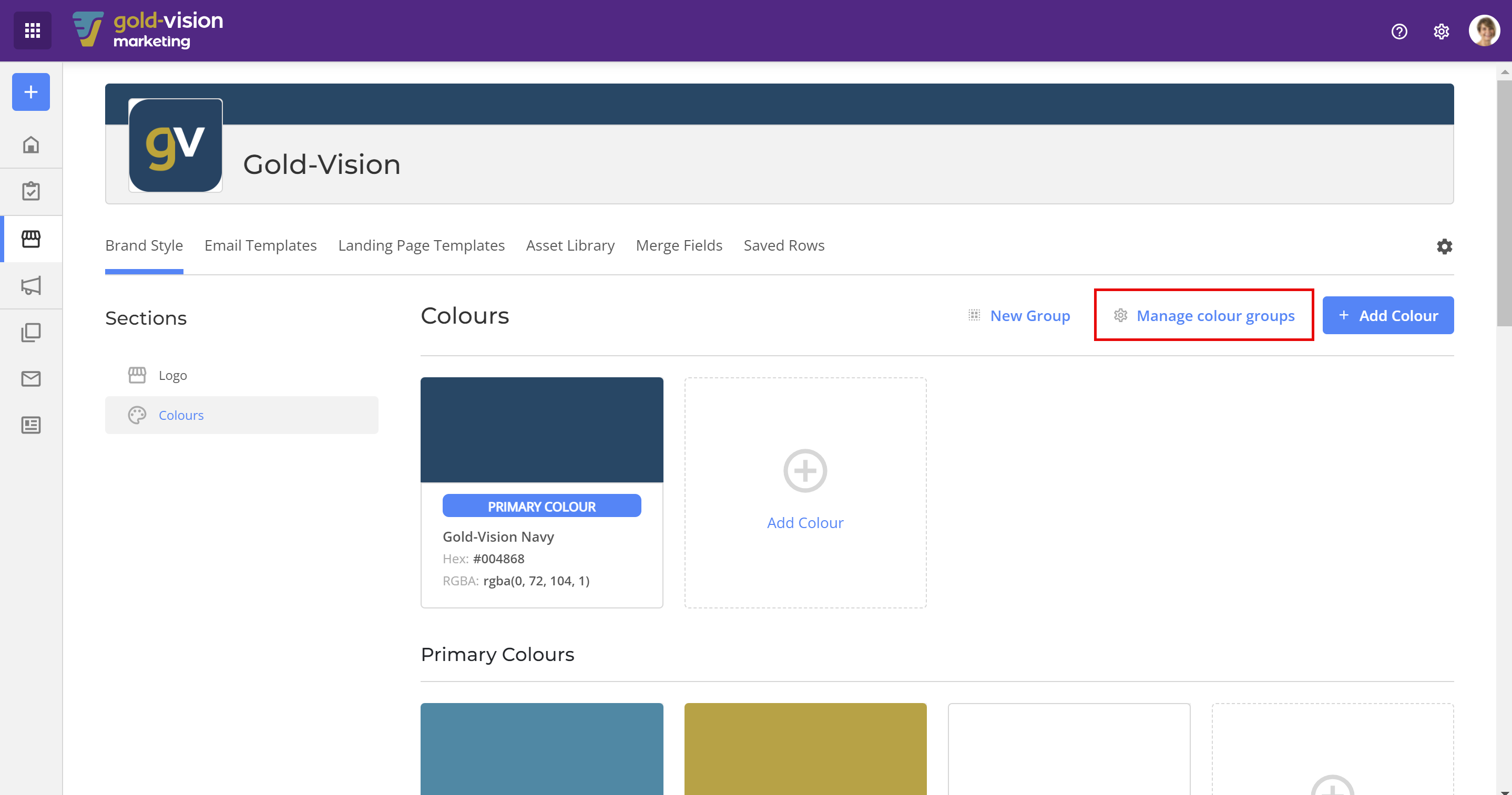This screenshot has height=795, width=1512.
Task: Open the Asset Library tab
Action: (570, 245)
